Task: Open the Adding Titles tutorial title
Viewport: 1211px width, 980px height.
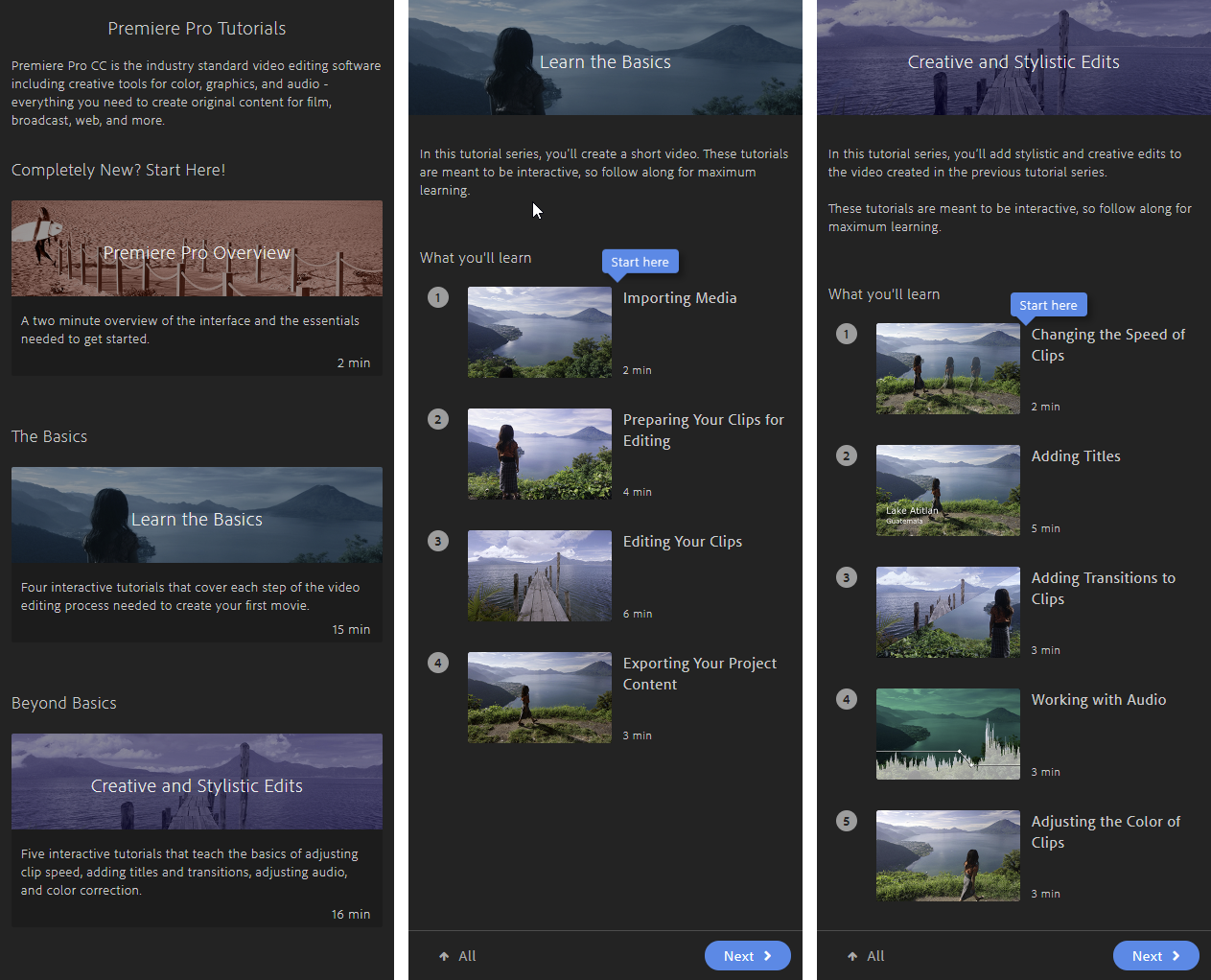Action: [x=1076, y=456]
